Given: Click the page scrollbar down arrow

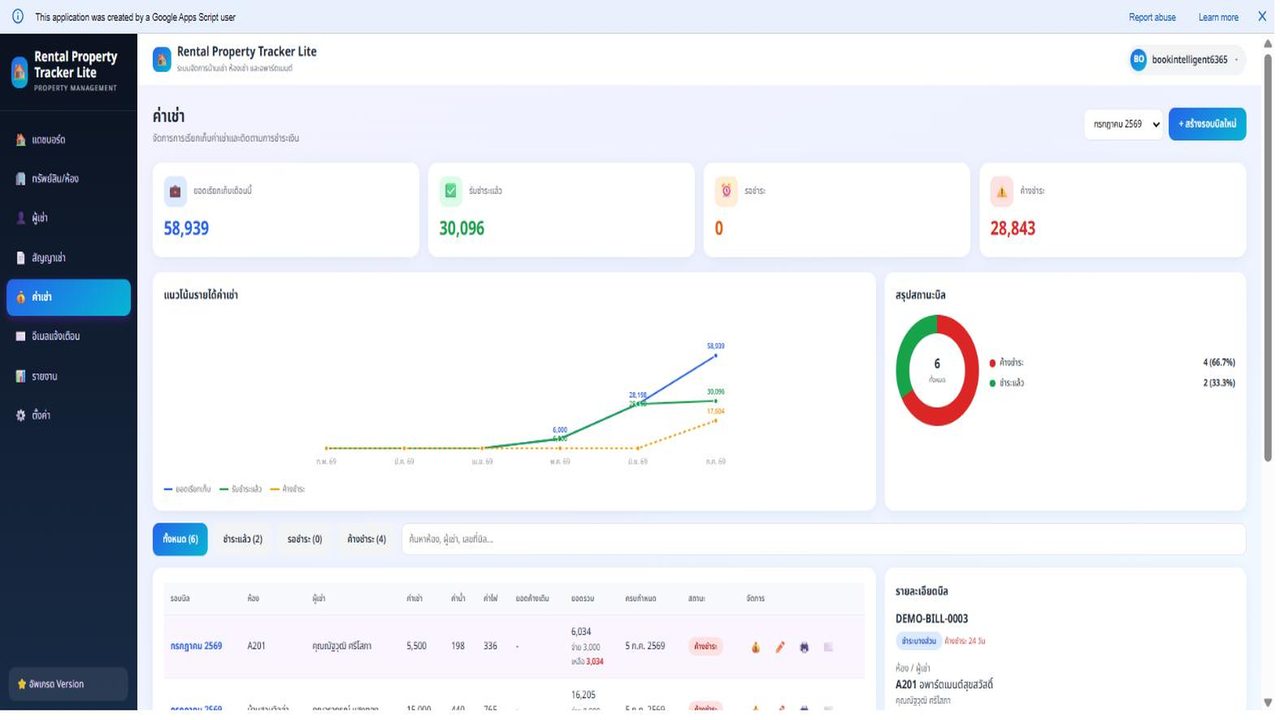Looking at the screenshot, I should [1268, 702].
